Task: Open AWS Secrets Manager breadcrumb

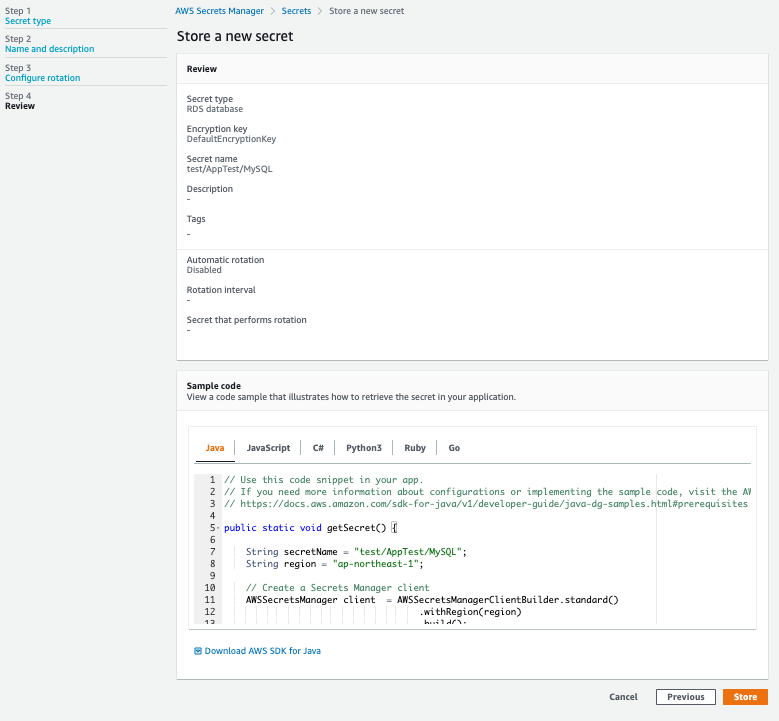Action: pyautogui.click(x=219, y=11)
